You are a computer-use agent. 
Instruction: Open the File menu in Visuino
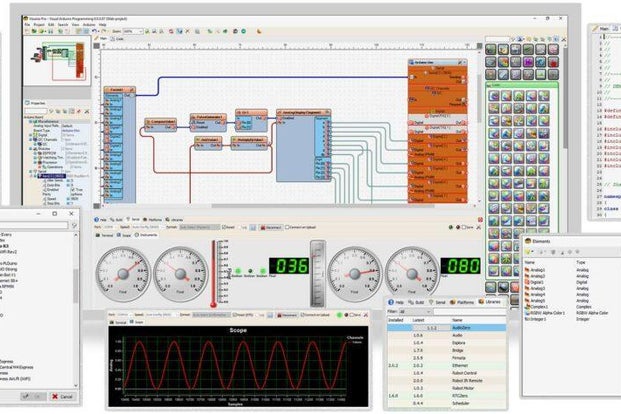click(x=27, y=25)
